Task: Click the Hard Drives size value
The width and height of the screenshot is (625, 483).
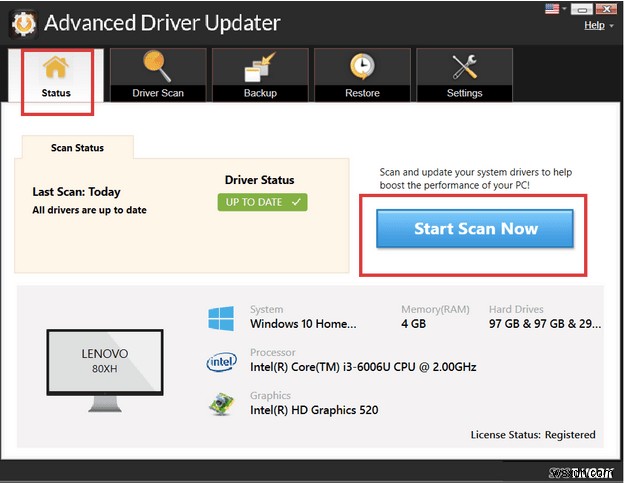Action: [543, 325]
